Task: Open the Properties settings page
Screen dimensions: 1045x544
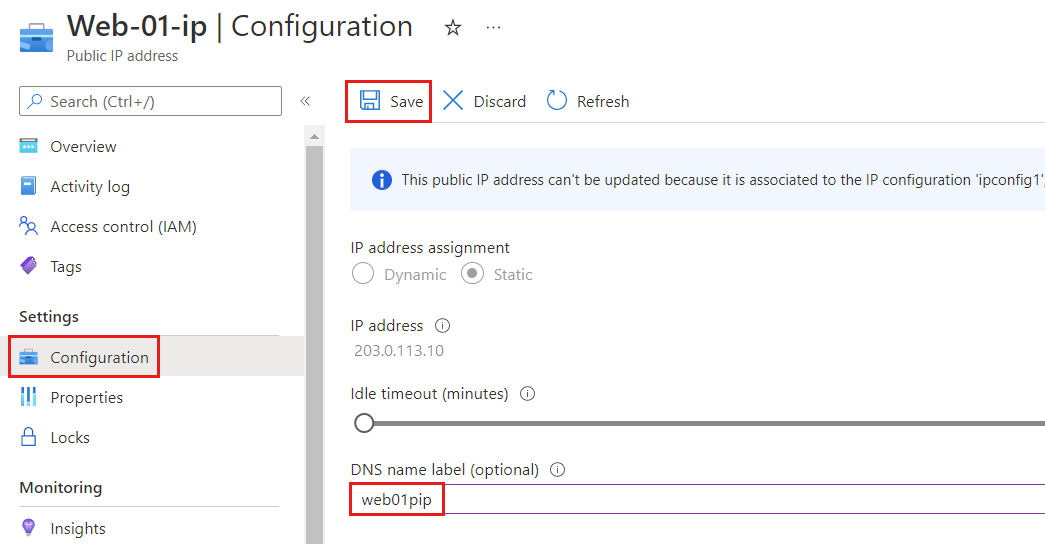Action: [86, 398]
